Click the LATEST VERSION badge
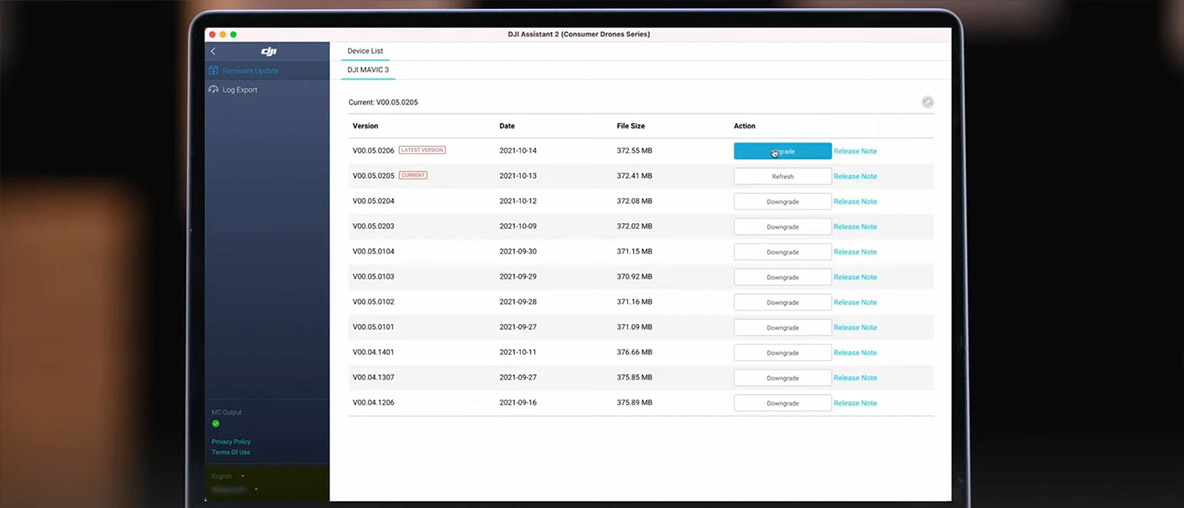This screenshot has width=1184, height=508. pos(422,150)
